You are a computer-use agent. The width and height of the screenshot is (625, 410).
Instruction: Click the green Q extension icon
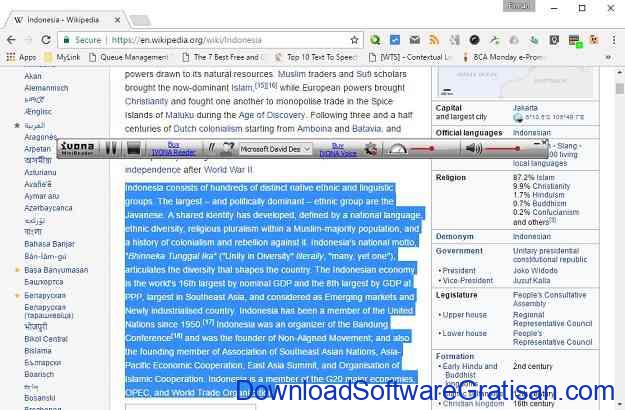coord(375,40)
